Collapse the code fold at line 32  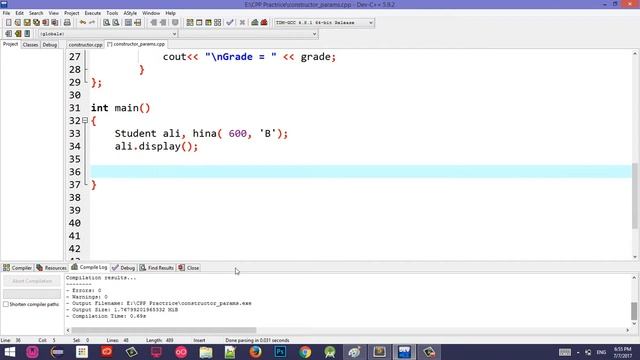tap(85, 120)
